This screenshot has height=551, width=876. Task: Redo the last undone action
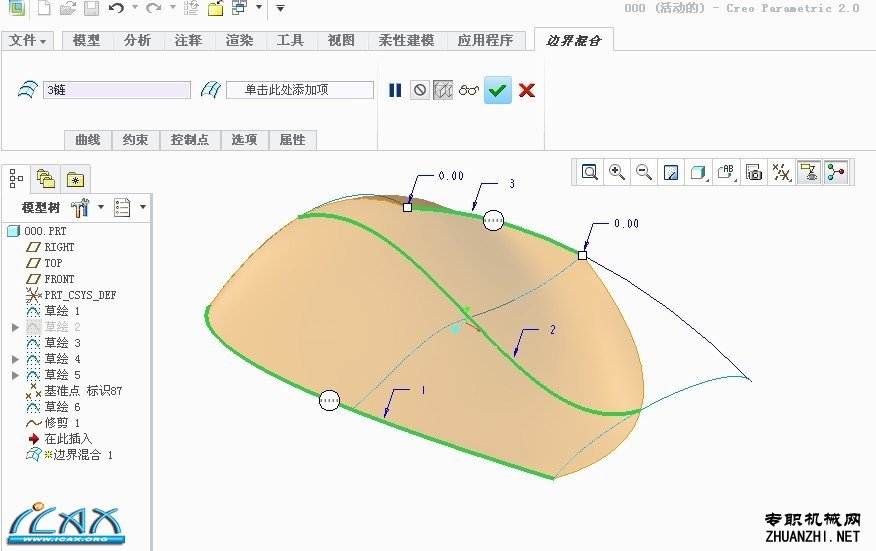coord(153,8)
